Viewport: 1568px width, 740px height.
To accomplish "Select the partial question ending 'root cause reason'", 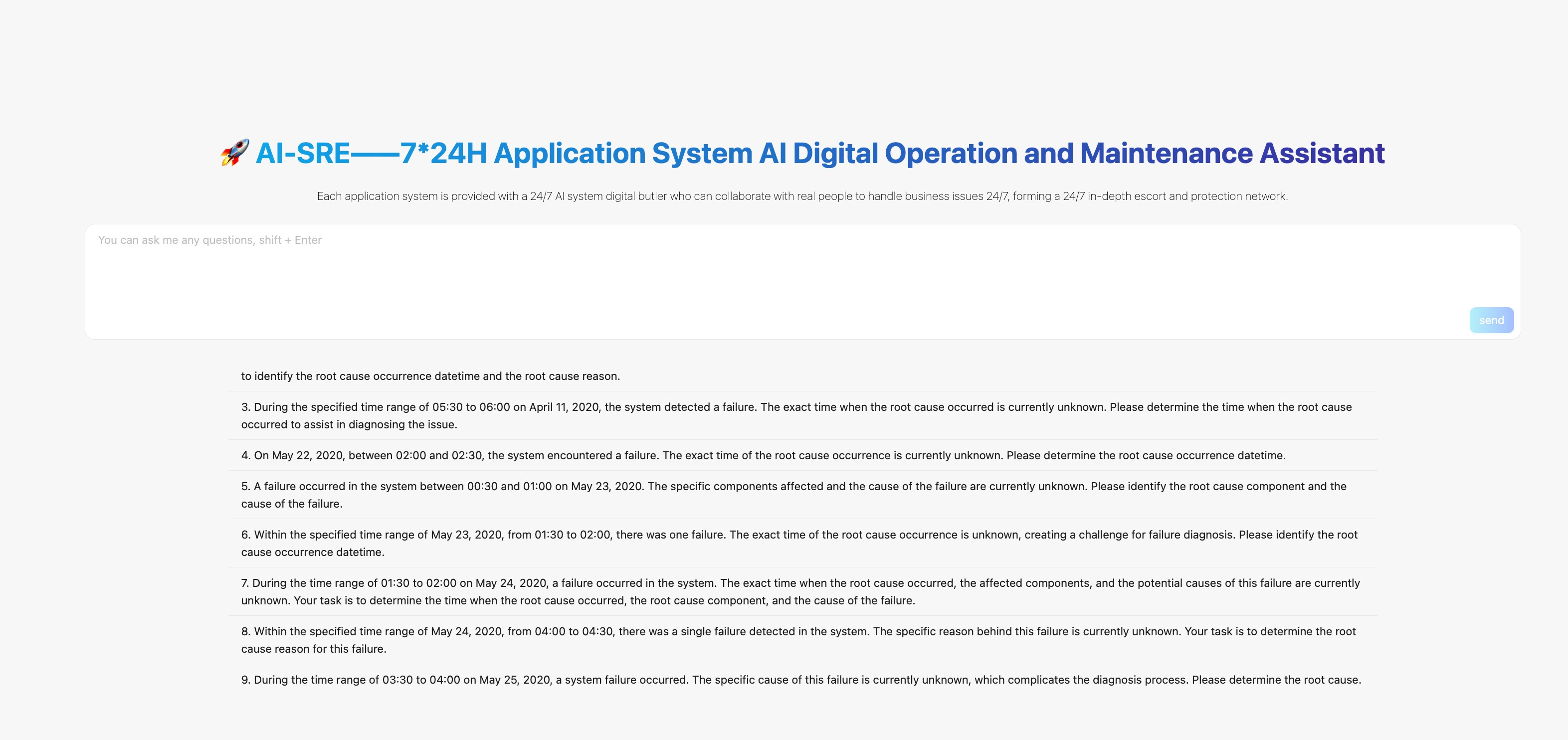I will coord(430,376).
